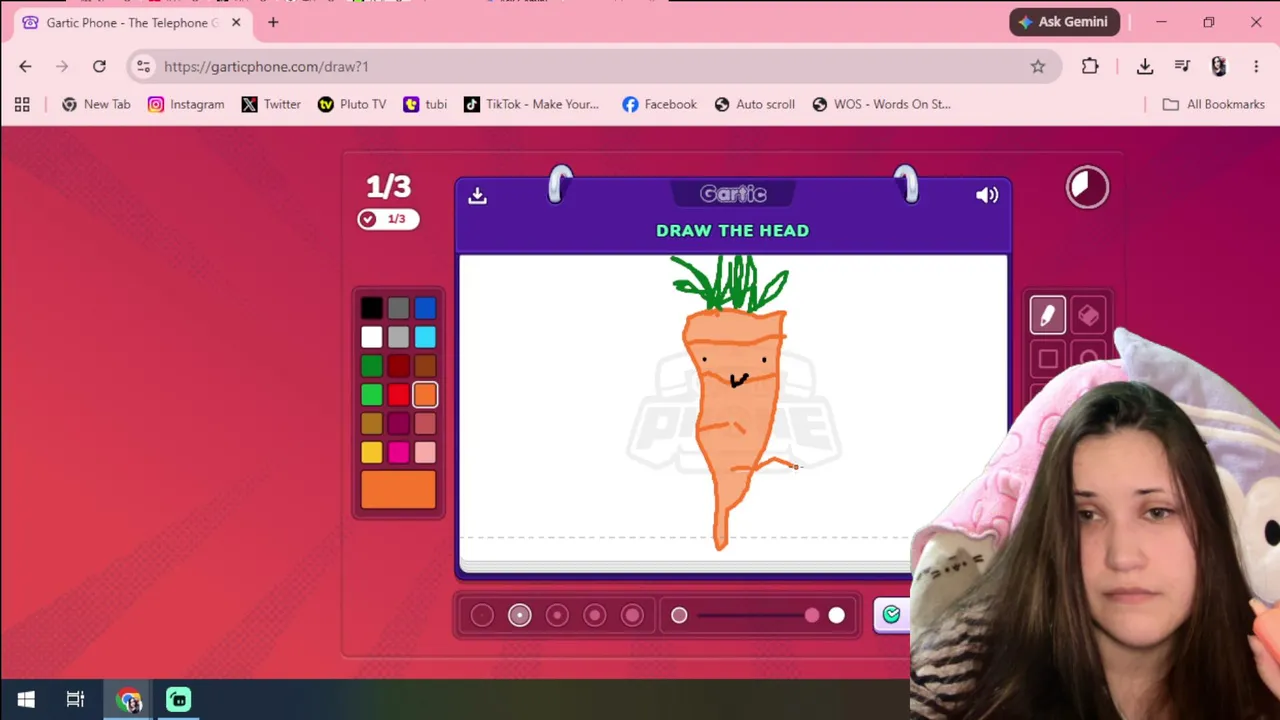The image size is (1280, 720).
Task: Open the Chrome three-dot menu
Action: click(x=1256, y=66)
